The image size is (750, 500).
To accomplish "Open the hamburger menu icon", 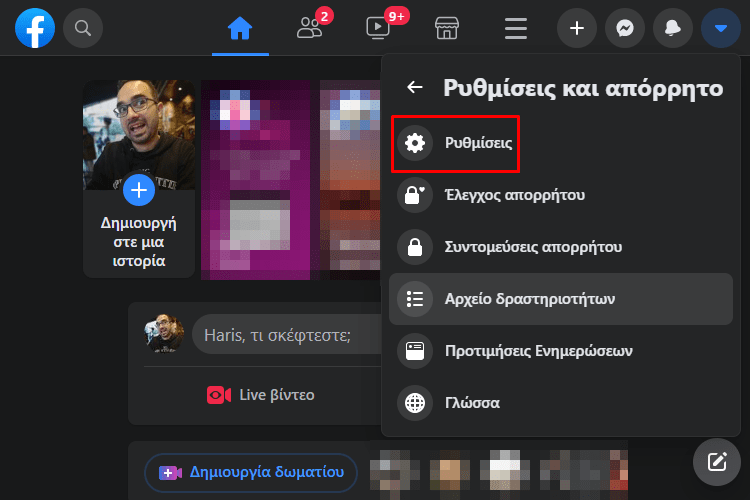I will (x=516, y=28).
